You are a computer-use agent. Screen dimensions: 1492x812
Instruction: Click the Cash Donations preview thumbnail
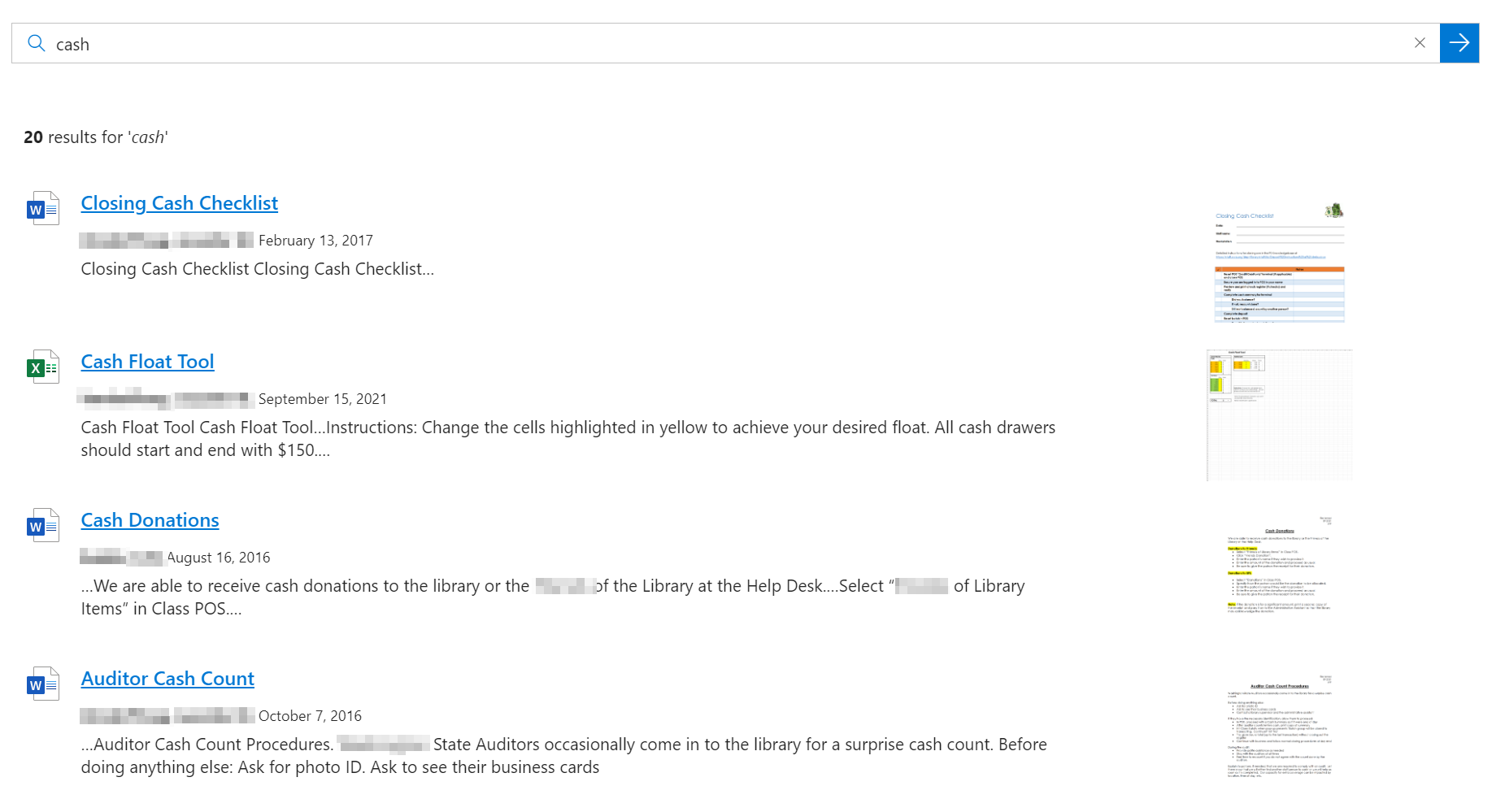point(1279,565)
